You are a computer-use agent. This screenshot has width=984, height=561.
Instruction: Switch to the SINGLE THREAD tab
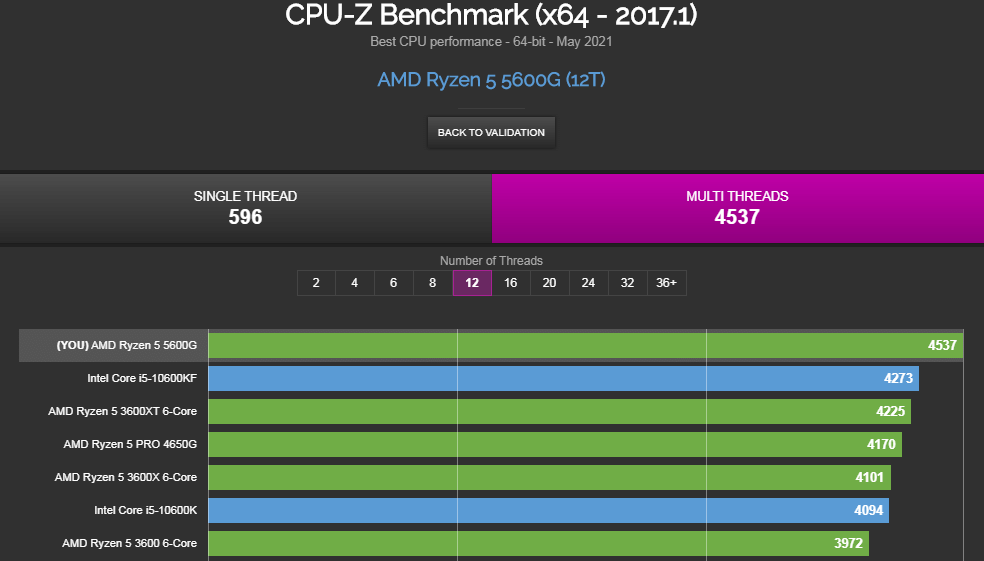(x=245, y=208)
